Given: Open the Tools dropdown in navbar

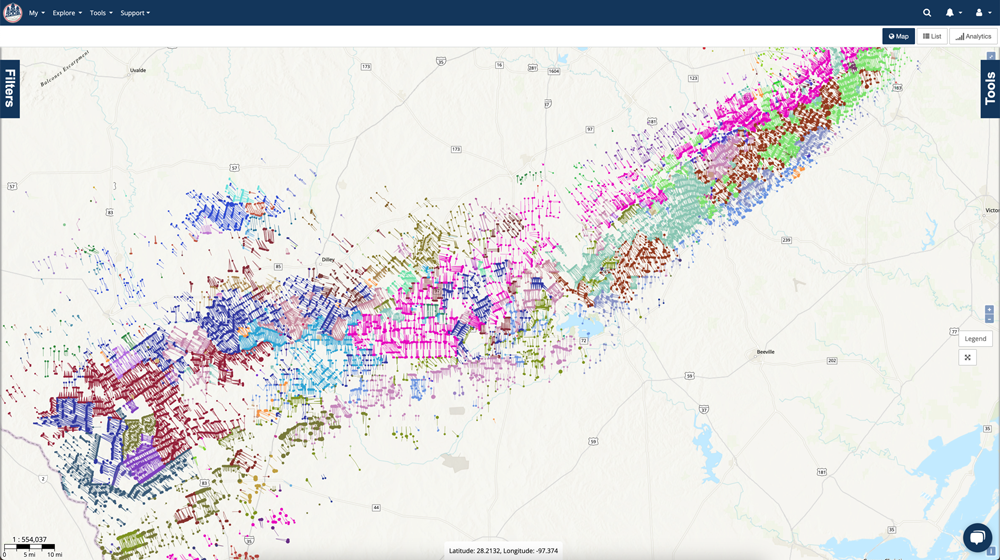Looking at the screenshot, I should point(101,13).
